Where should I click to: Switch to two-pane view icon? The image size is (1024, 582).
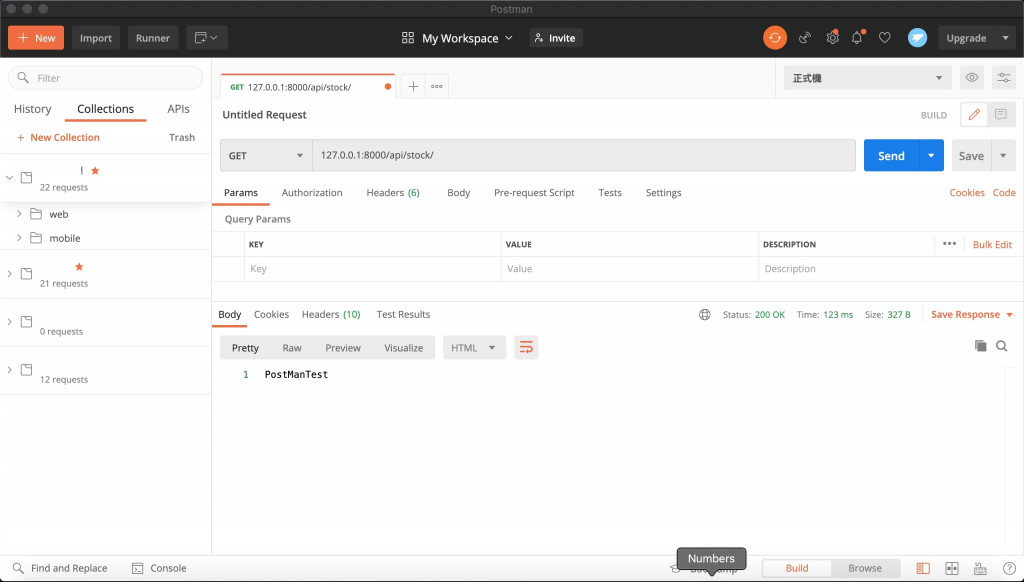[x=952, y=568]
